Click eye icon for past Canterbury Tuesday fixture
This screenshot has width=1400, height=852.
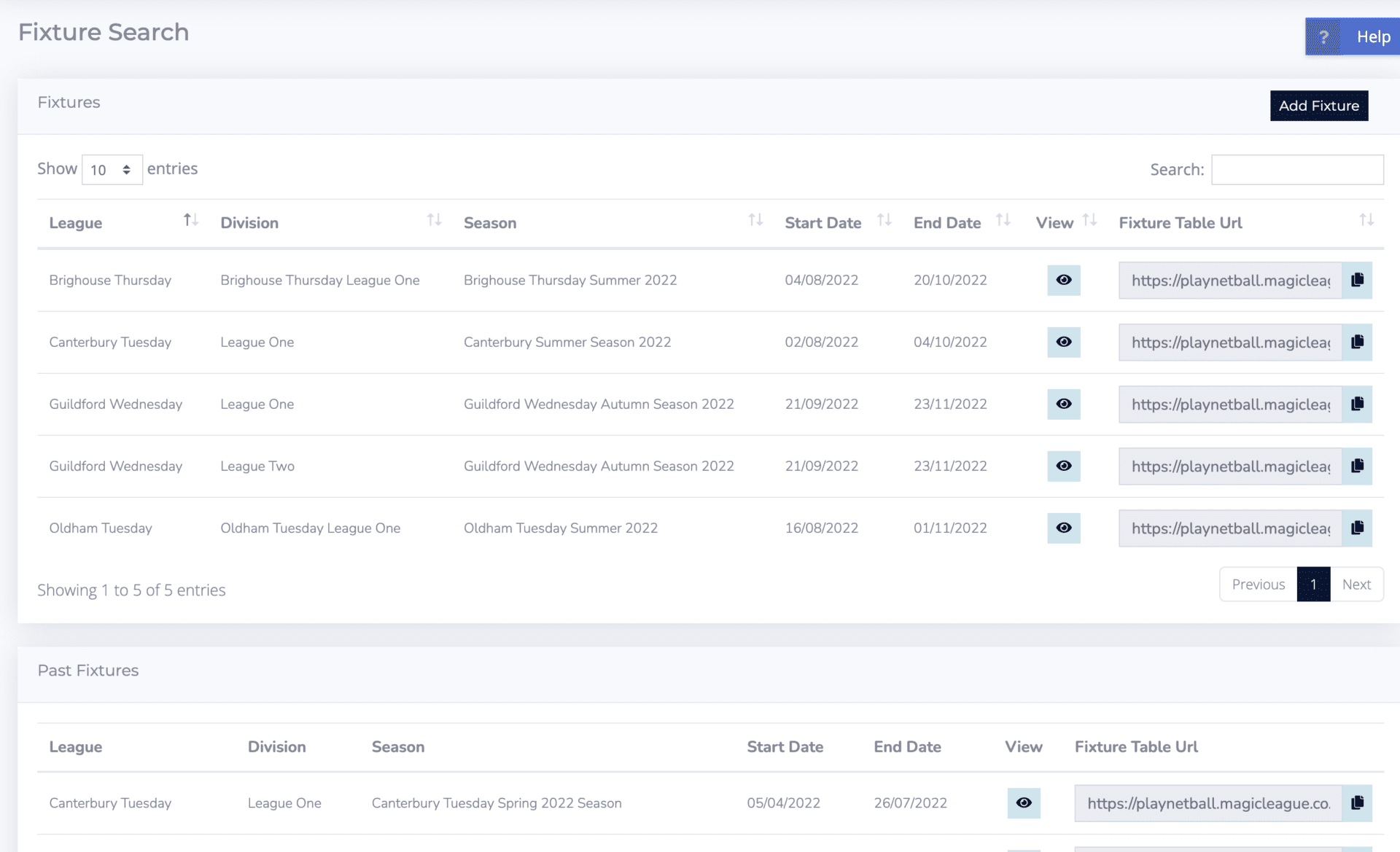1024,802
